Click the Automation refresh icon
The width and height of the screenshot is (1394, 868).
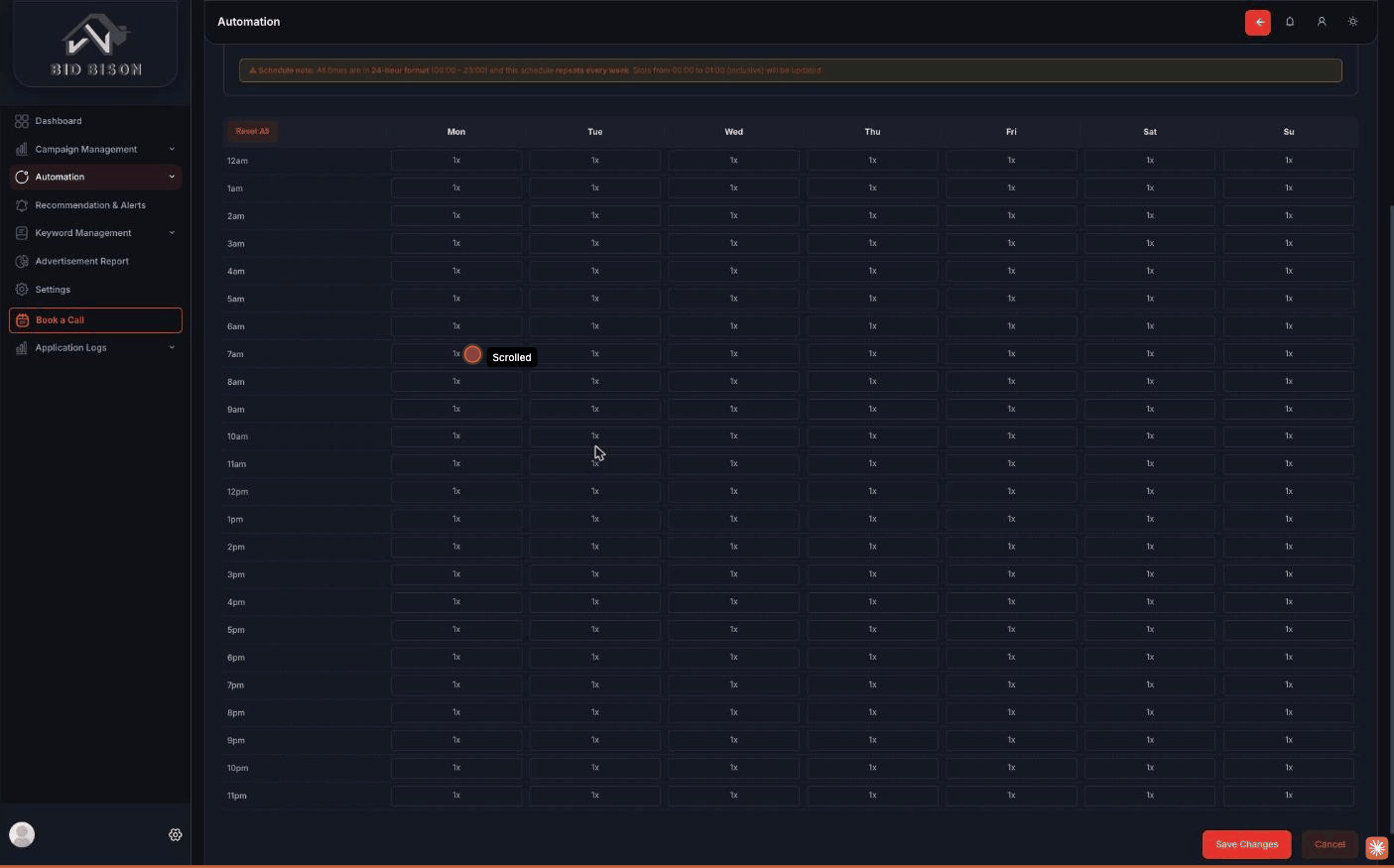coord(22,177)
